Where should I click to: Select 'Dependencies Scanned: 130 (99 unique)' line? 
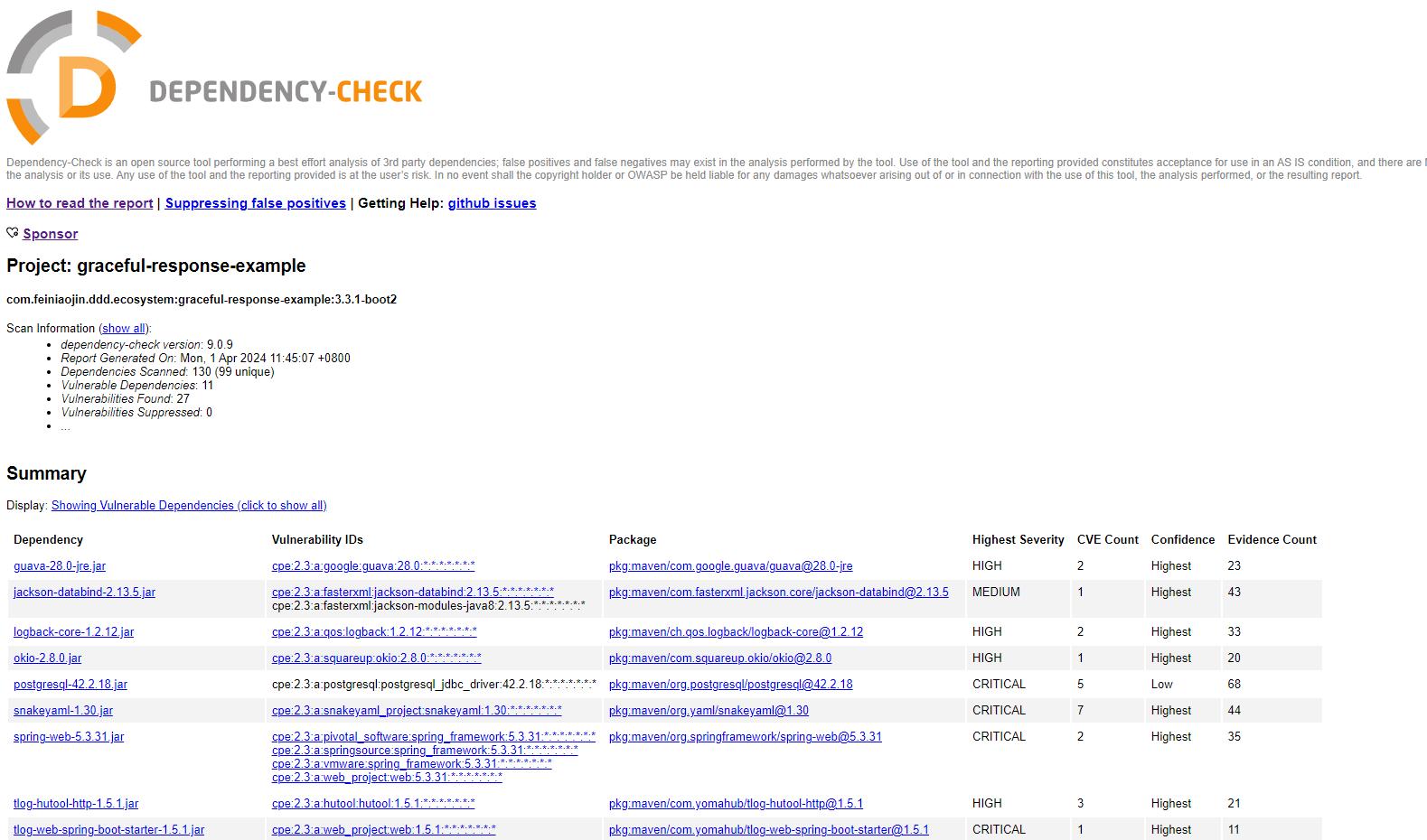point(167,372)
